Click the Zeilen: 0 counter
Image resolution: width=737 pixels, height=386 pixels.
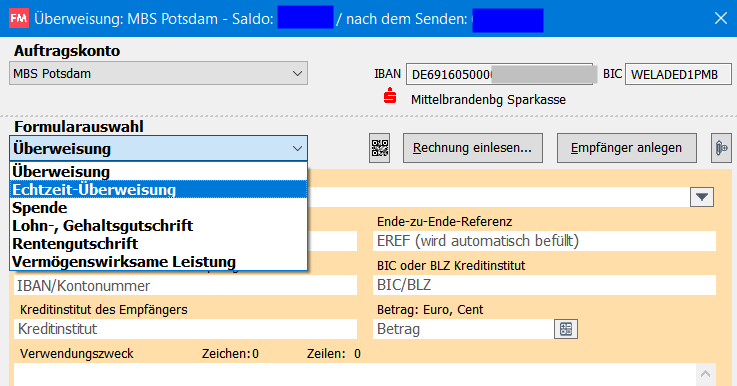pos(334,354)
